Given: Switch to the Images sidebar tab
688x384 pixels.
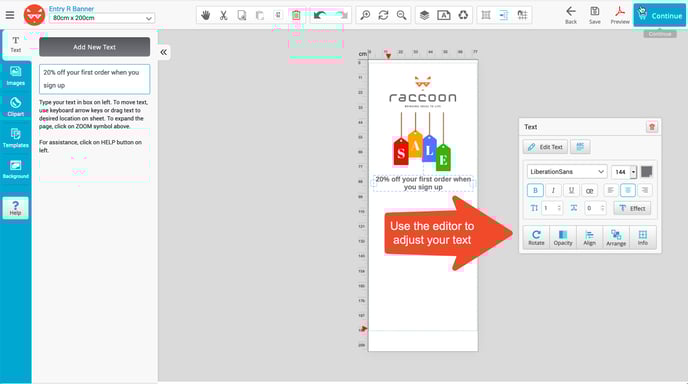Looking at the screenshot, I should (15, 76).
